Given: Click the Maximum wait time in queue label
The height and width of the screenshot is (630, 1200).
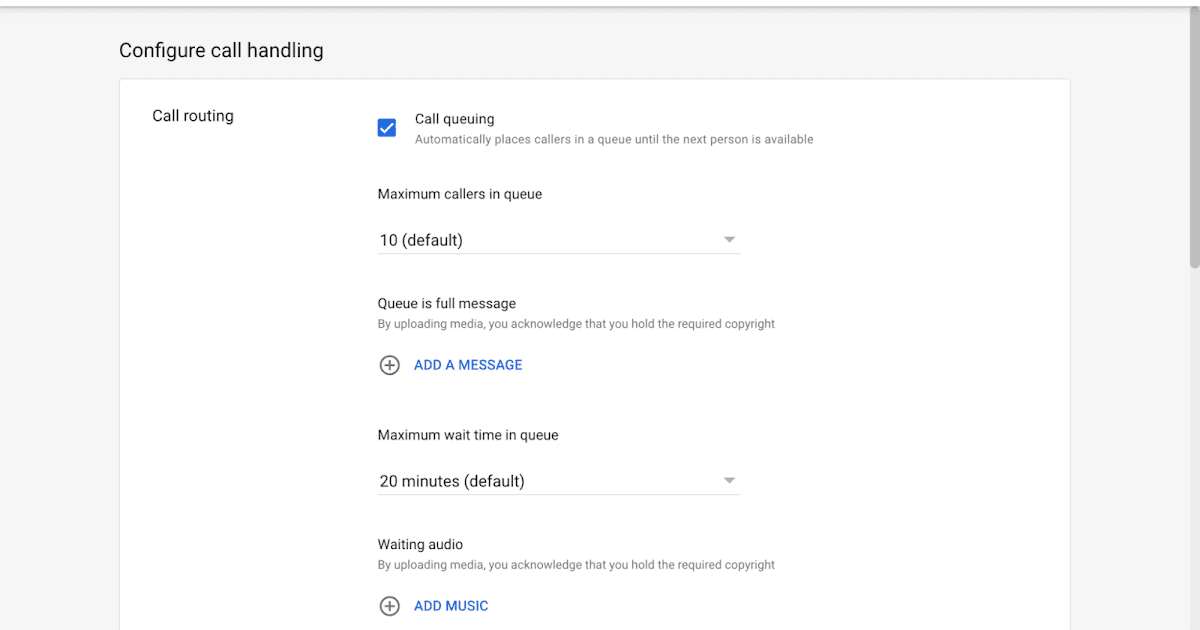Looking at the screenshot, I should [467, 435].
